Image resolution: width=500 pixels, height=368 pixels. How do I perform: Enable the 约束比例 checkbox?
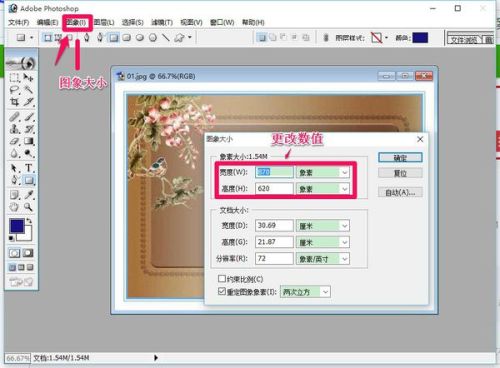point(222,278)
